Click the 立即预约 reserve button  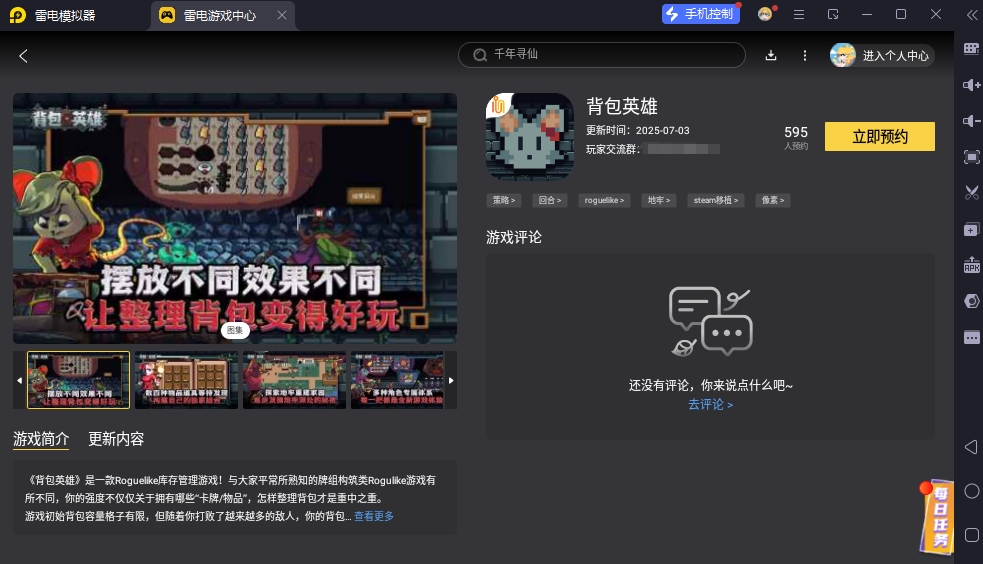tap(880, 137)
